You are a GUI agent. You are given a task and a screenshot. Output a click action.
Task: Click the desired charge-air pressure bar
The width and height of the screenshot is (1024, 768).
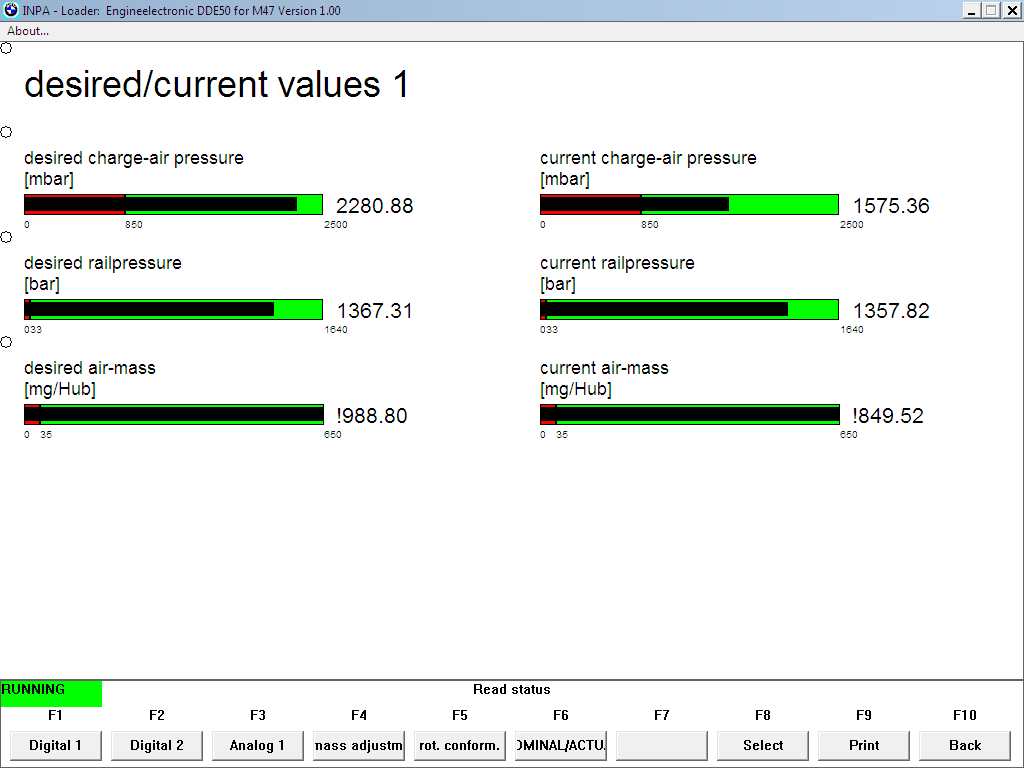click(173, 205)
